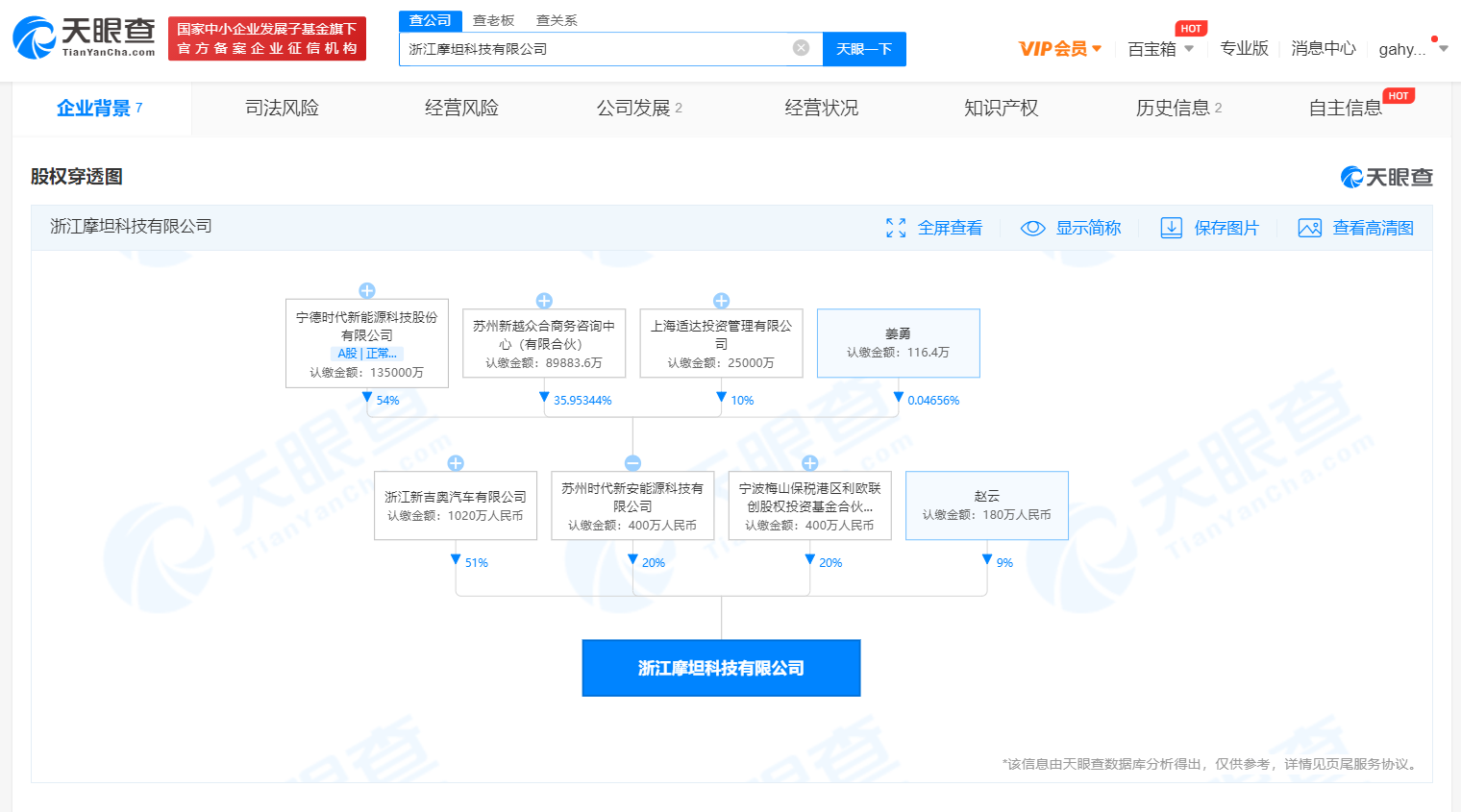Select the 查老板 search mode tab
Screen dimensions: 1461x812
point(493,20)
